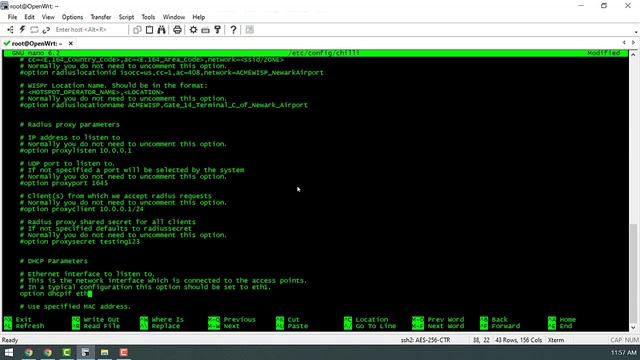Click the Connect in Tab toolbar icon
The height and width of the screenshot is (360, 640).
[34, 30]
